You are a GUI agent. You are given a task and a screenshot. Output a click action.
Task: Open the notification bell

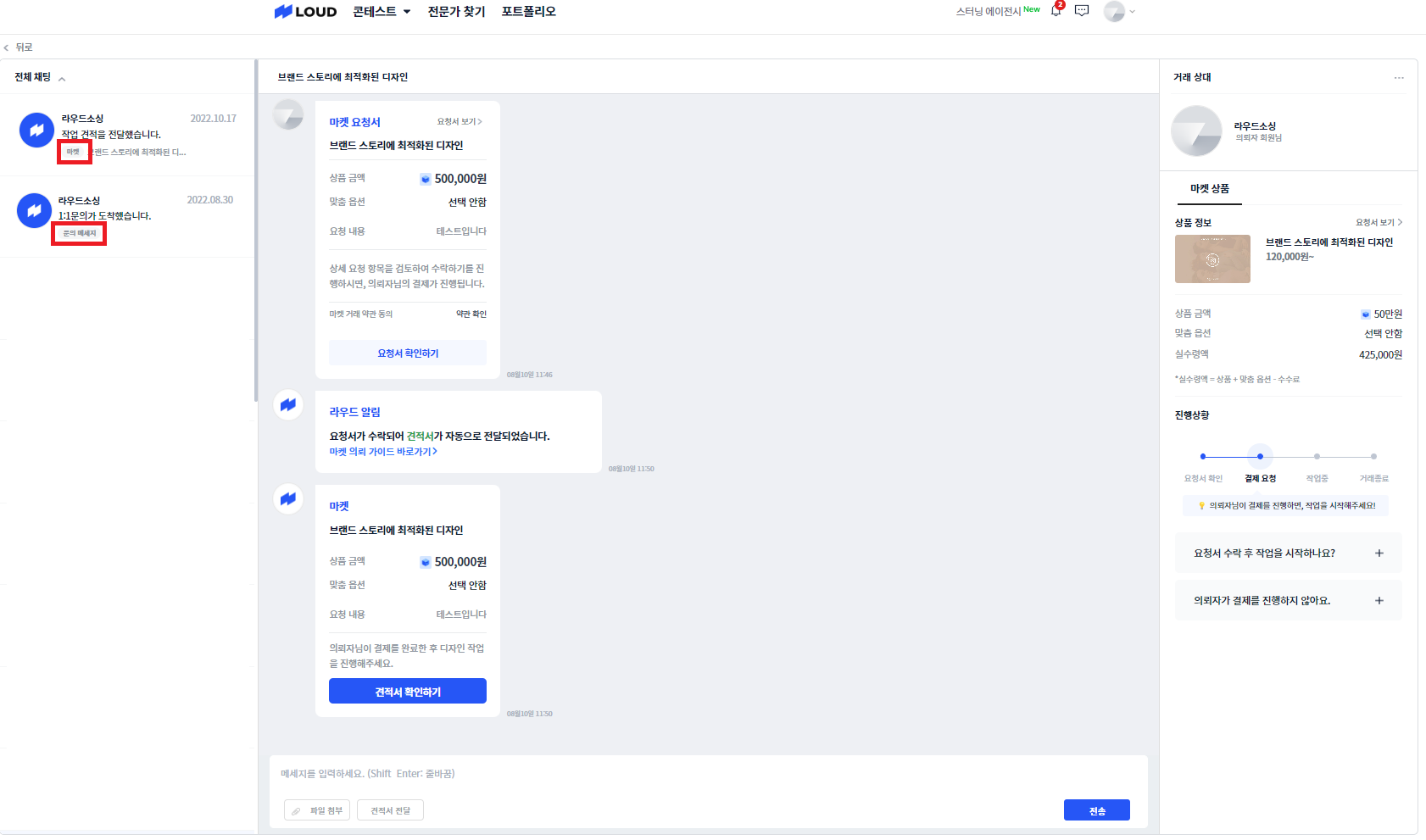point(1056,11)
